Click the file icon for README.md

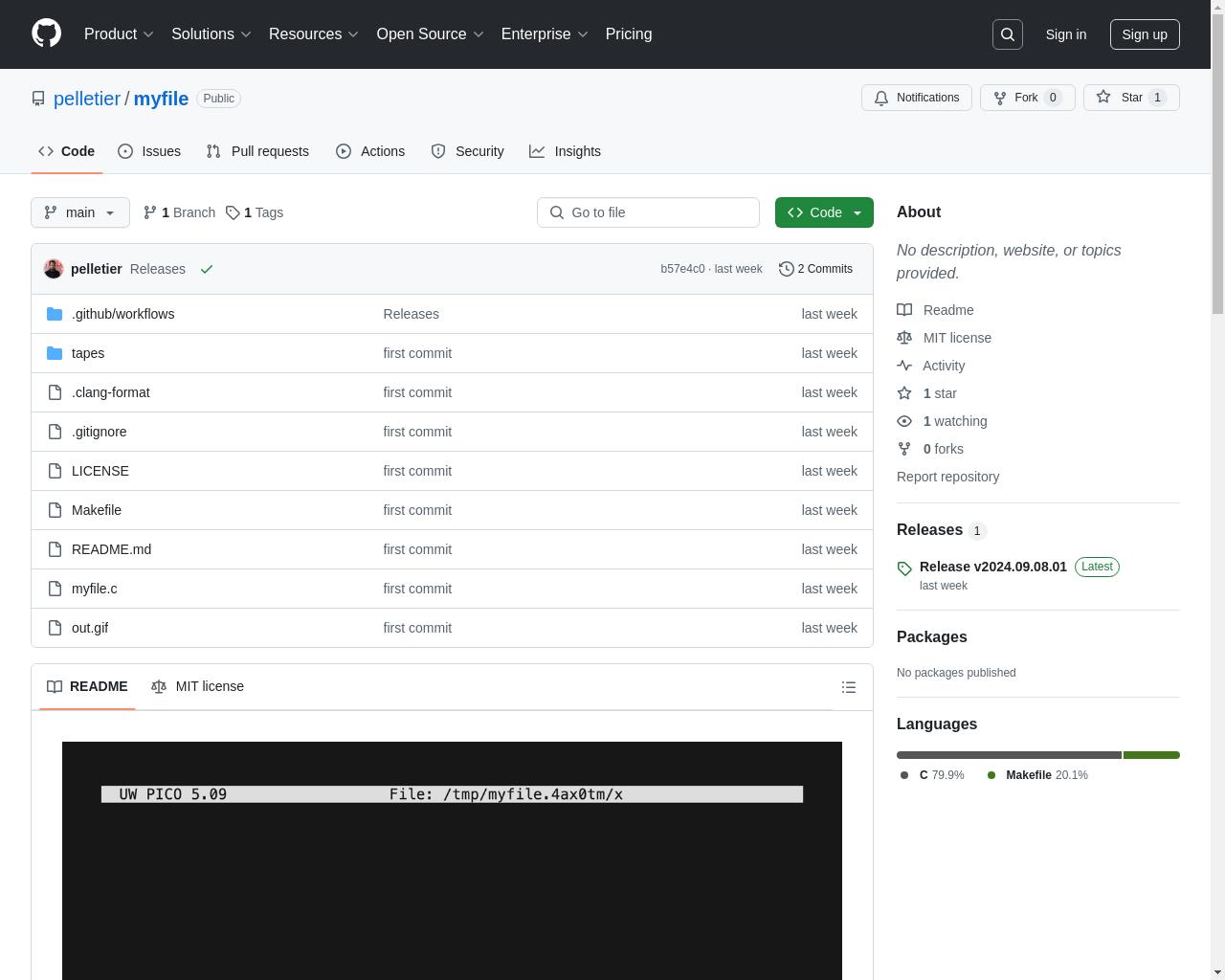coord(55,549)
